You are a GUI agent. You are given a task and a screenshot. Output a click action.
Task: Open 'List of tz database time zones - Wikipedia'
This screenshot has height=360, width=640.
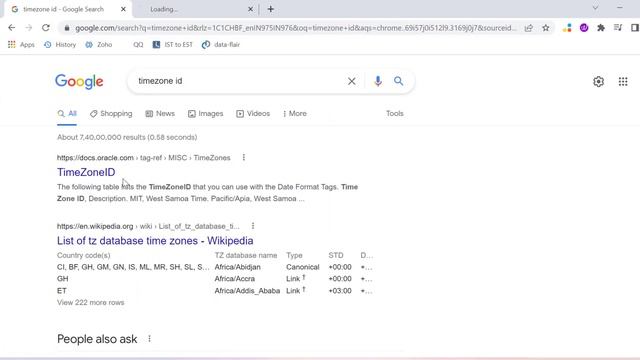tap(155, 240)
